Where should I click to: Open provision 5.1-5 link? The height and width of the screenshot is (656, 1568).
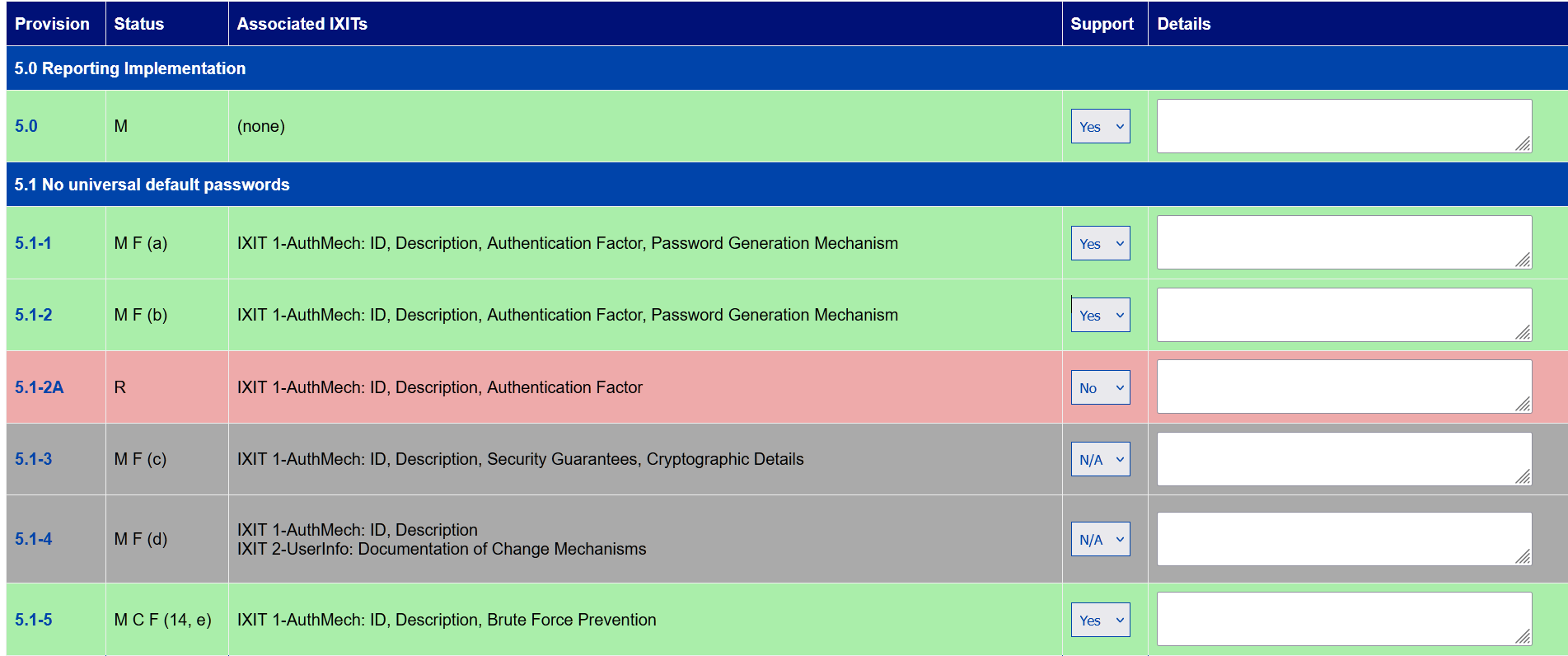(x=34, y=620)
